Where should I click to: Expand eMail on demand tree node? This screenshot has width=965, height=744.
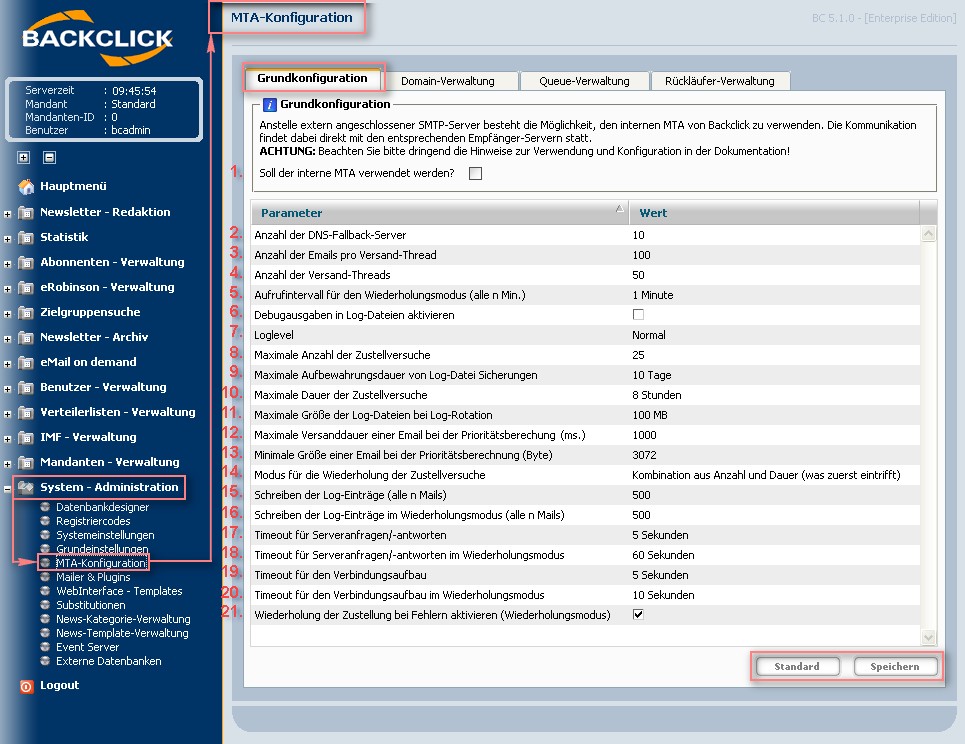[x=7, y=364]
